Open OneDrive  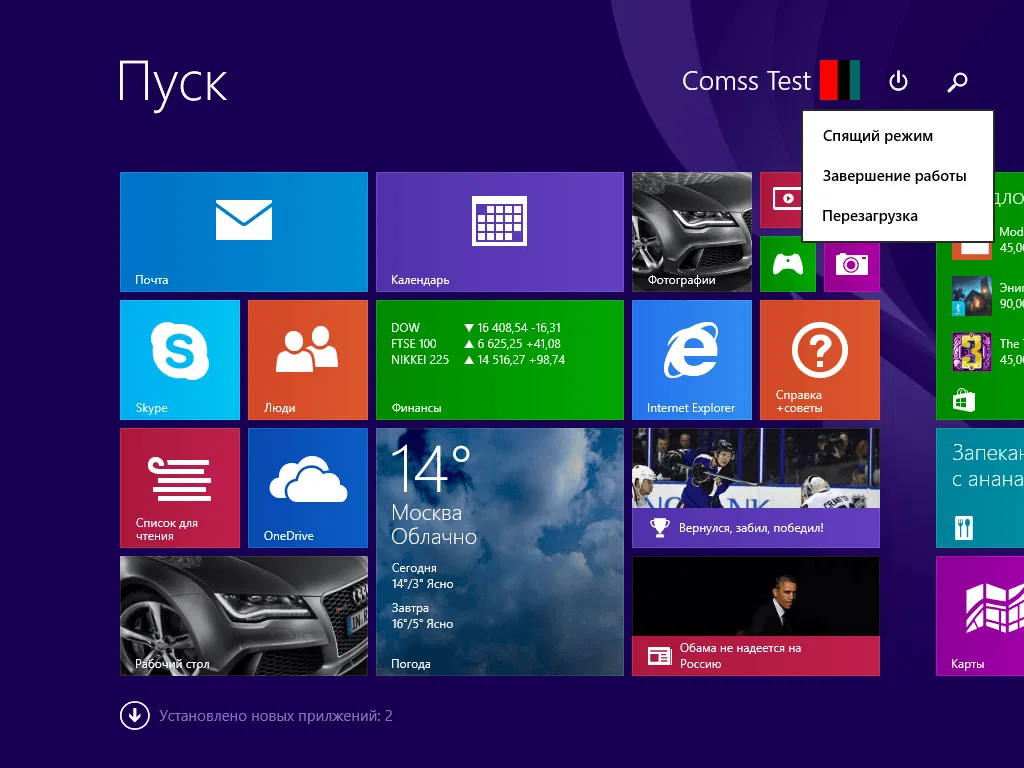(x=307, y=488)
